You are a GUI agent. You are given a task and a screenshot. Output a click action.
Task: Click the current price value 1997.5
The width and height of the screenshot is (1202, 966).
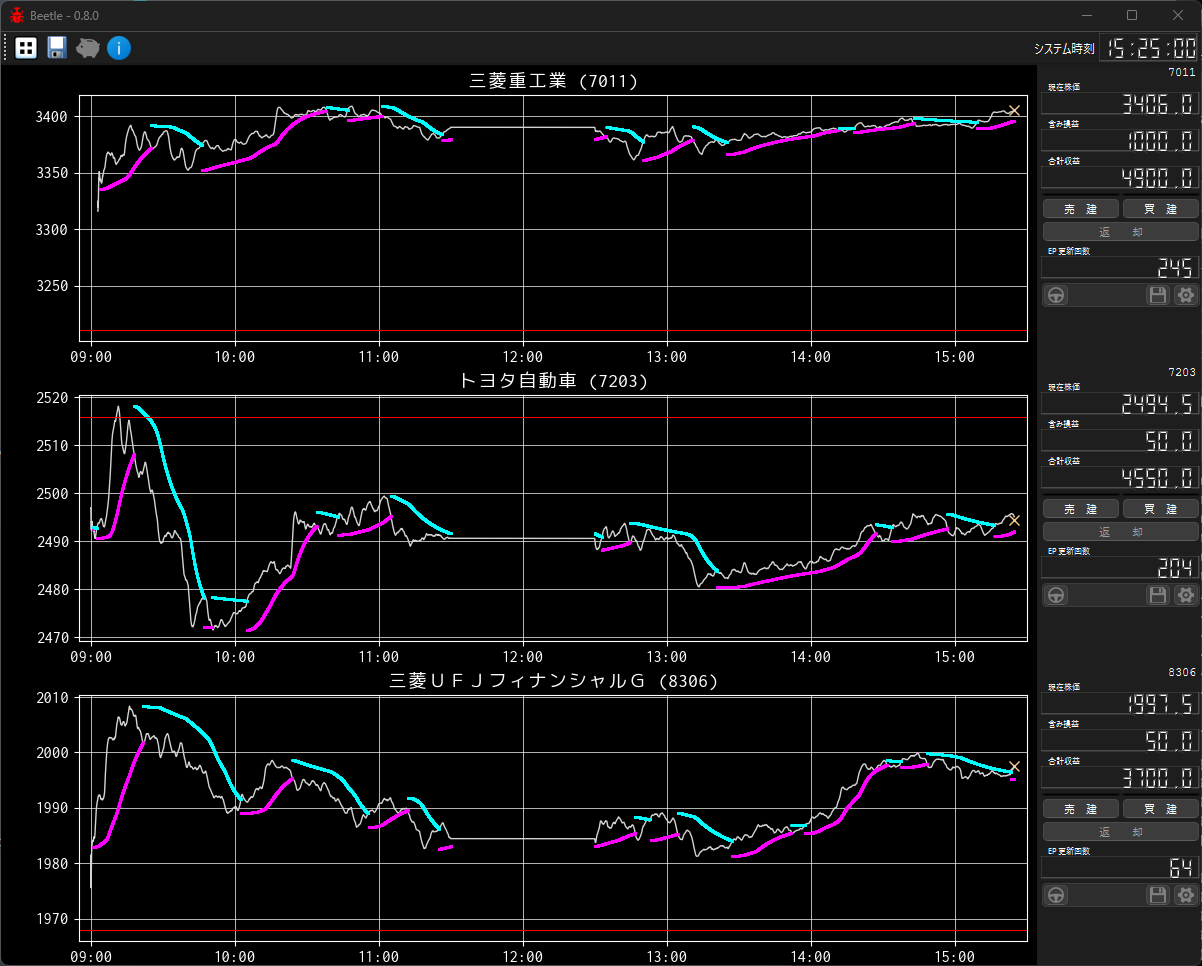pyautogui.click(x=1120, y=704)
